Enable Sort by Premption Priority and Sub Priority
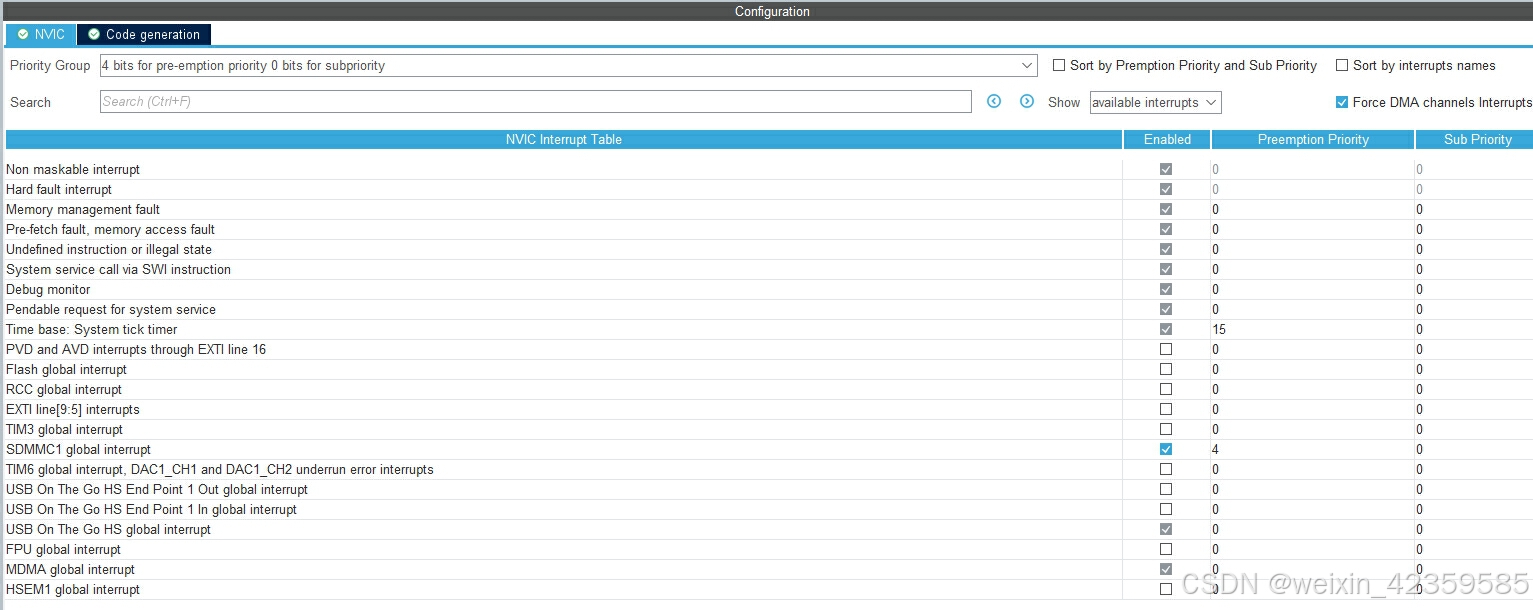This screenshot has height=610, width=1533. coord(1059,66)
